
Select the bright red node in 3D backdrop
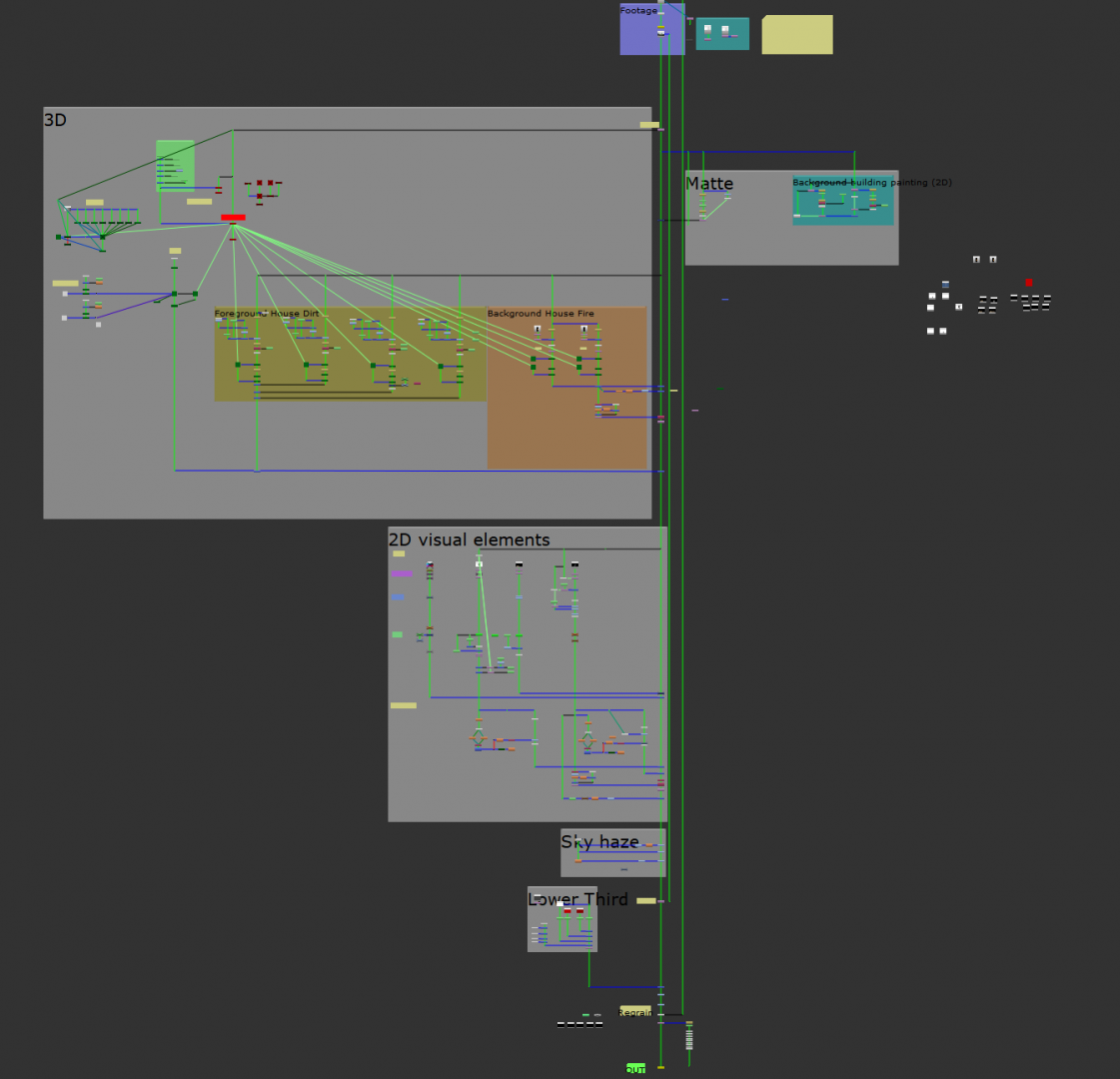click(x=233, y=217)
